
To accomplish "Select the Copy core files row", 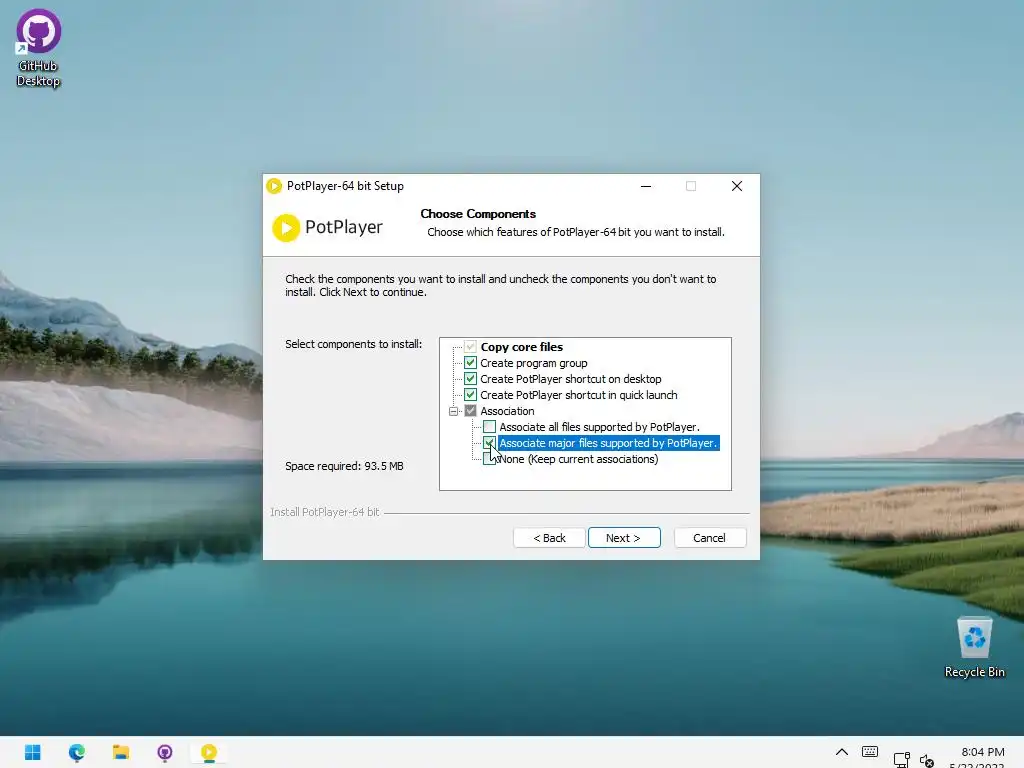I will click(521, 347).
